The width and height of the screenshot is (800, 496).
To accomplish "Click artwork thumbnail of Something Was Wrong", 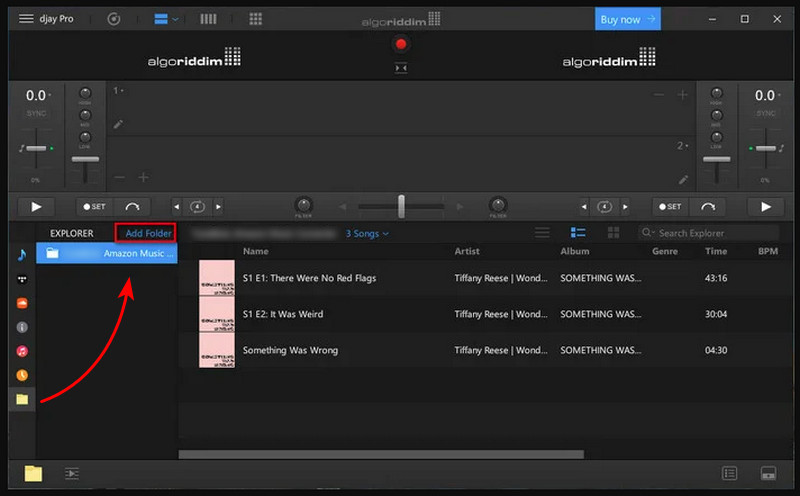I will pos(217,350).
